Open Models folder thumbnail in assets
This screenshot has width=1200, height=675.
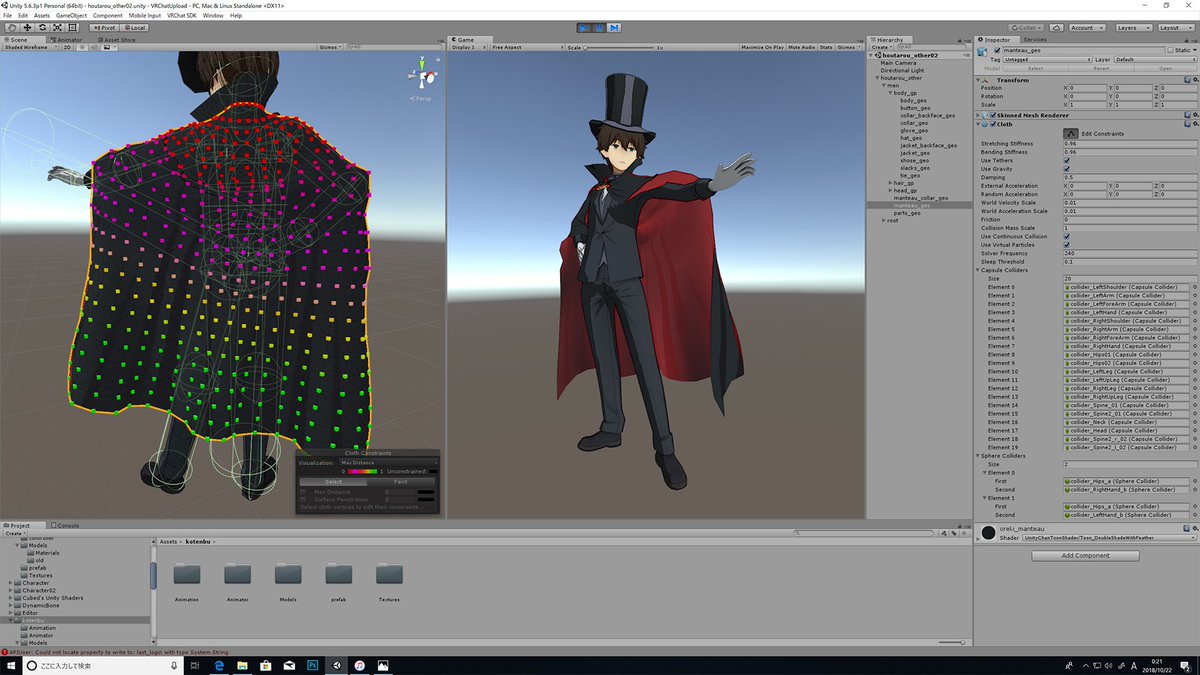(x=288, y=574)
